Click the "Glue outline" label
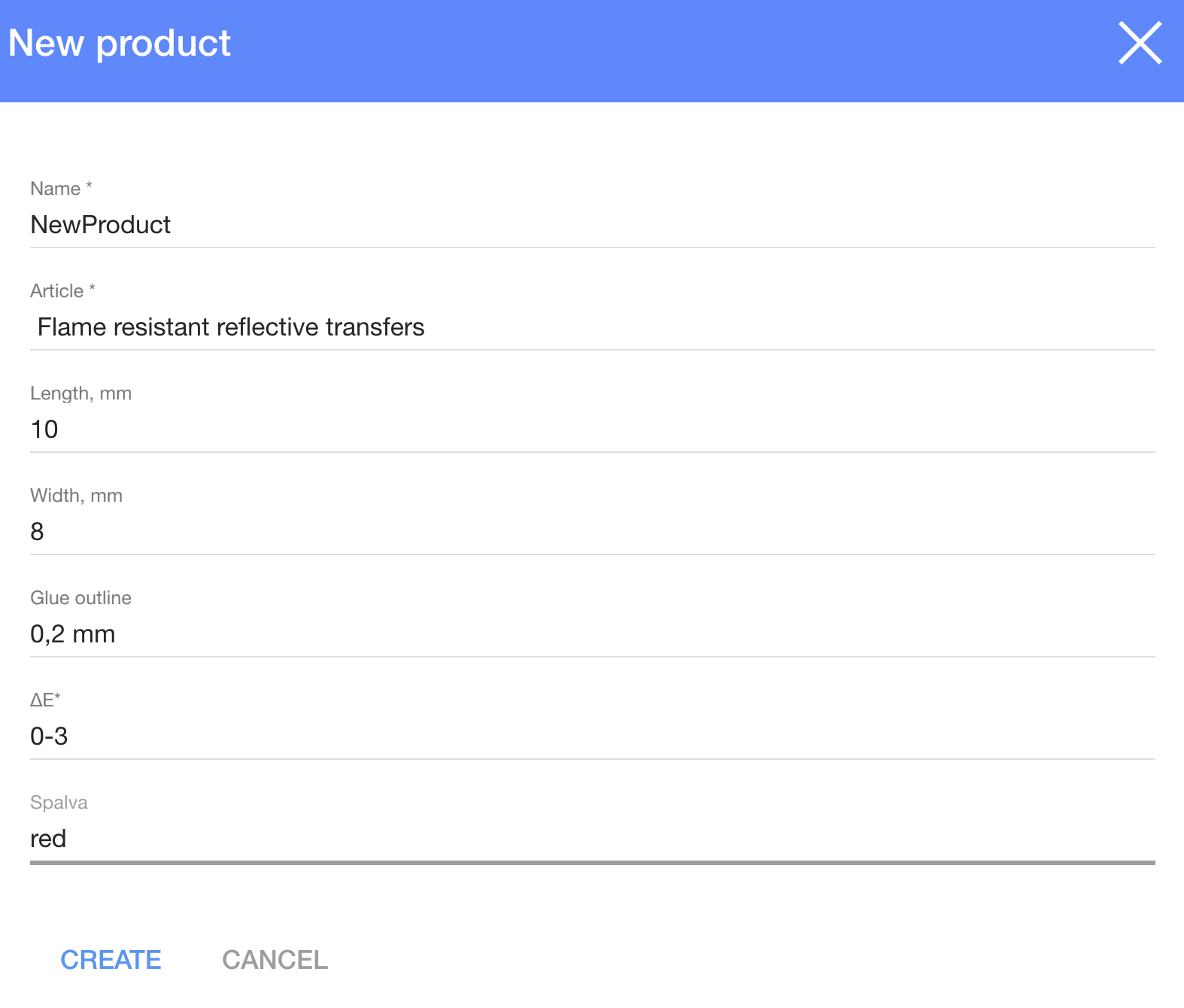Viewport: 1184px width, 1008px height. [80, 598]
